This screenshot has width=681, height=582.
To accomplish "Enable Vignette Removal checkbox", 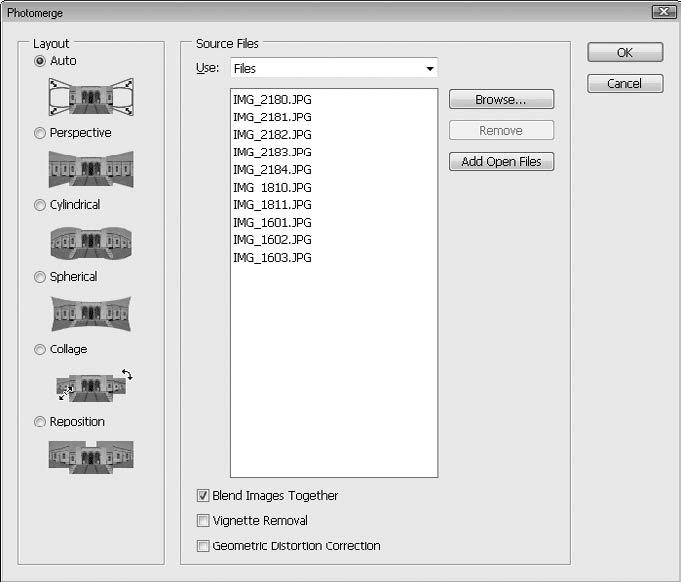I will [203, 520].
